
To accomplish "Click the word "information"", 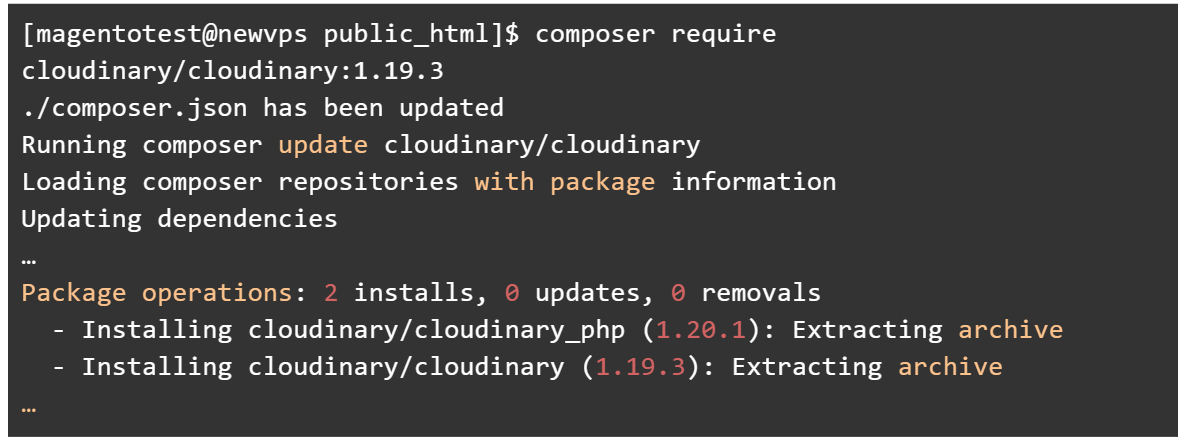I will pyautogui.click(x=753, y=182).
